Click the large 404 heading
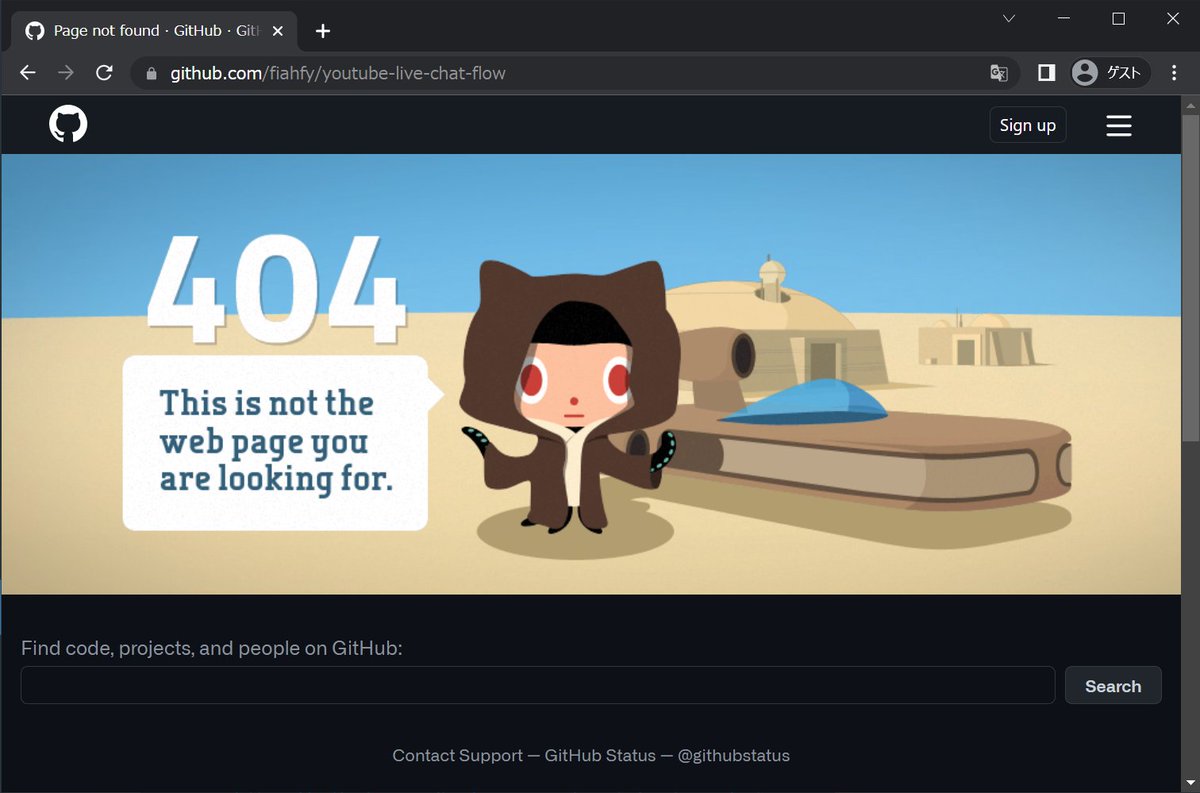The width and height of the screenshot is (1200, 793). pos(276,289)
